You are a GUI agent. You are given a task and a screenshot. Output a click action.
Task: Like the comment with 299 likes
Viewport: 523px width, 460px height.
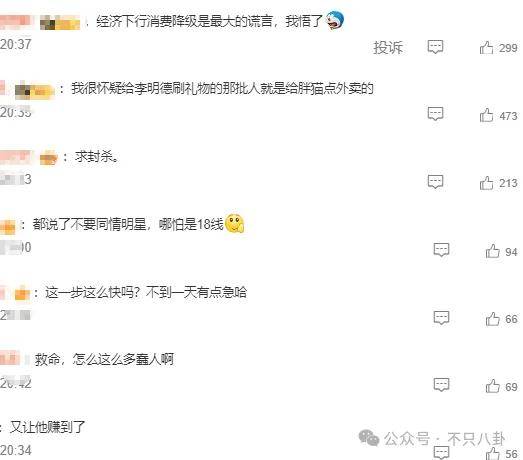tap(486, 48)
